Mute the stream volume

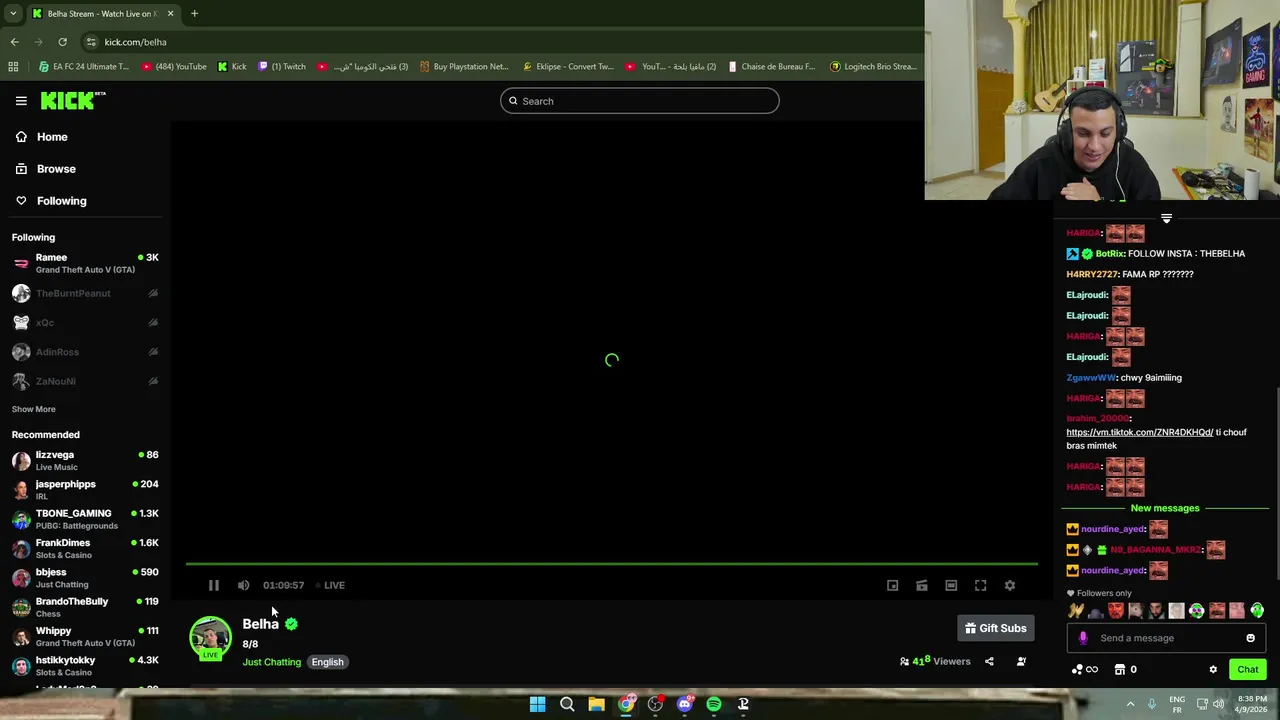pyautogui.click(x=243, y=585)
